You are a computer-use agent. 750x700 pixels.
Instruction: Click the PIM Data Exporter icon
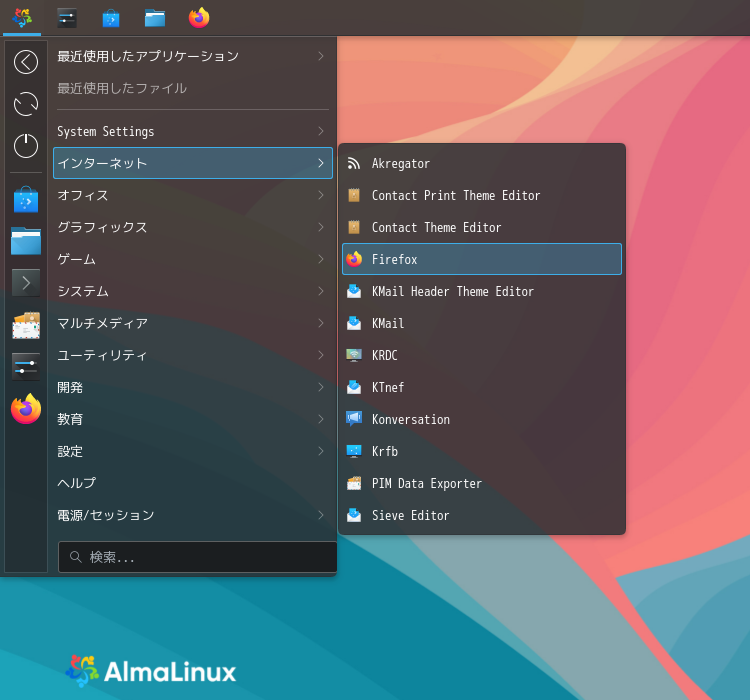[x=353, y=483]
